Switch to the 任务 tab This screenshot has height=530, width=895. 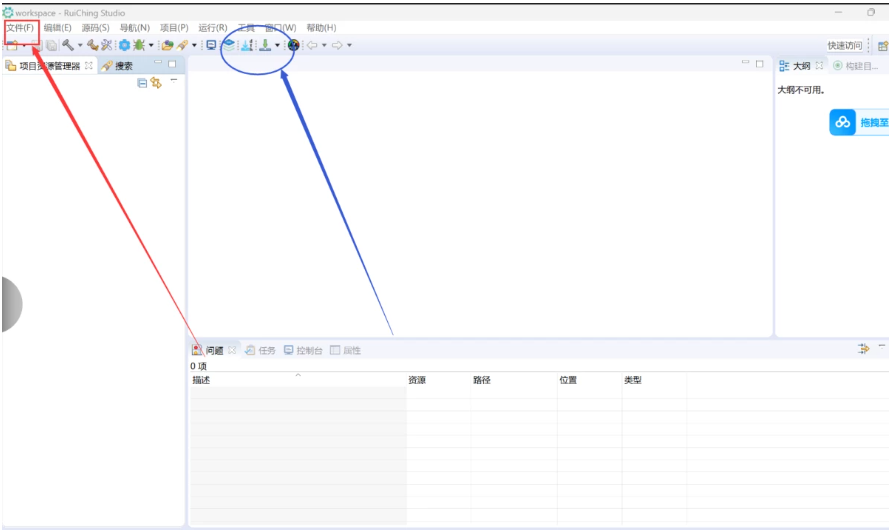260,350
